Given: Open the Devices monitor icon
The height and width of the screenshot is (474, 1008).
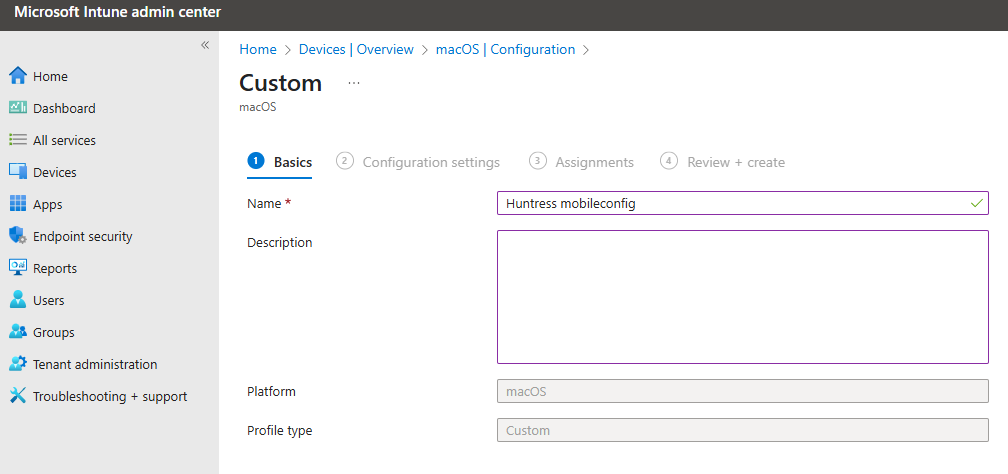Looking at the screenshot, I should tap(17, 172).
